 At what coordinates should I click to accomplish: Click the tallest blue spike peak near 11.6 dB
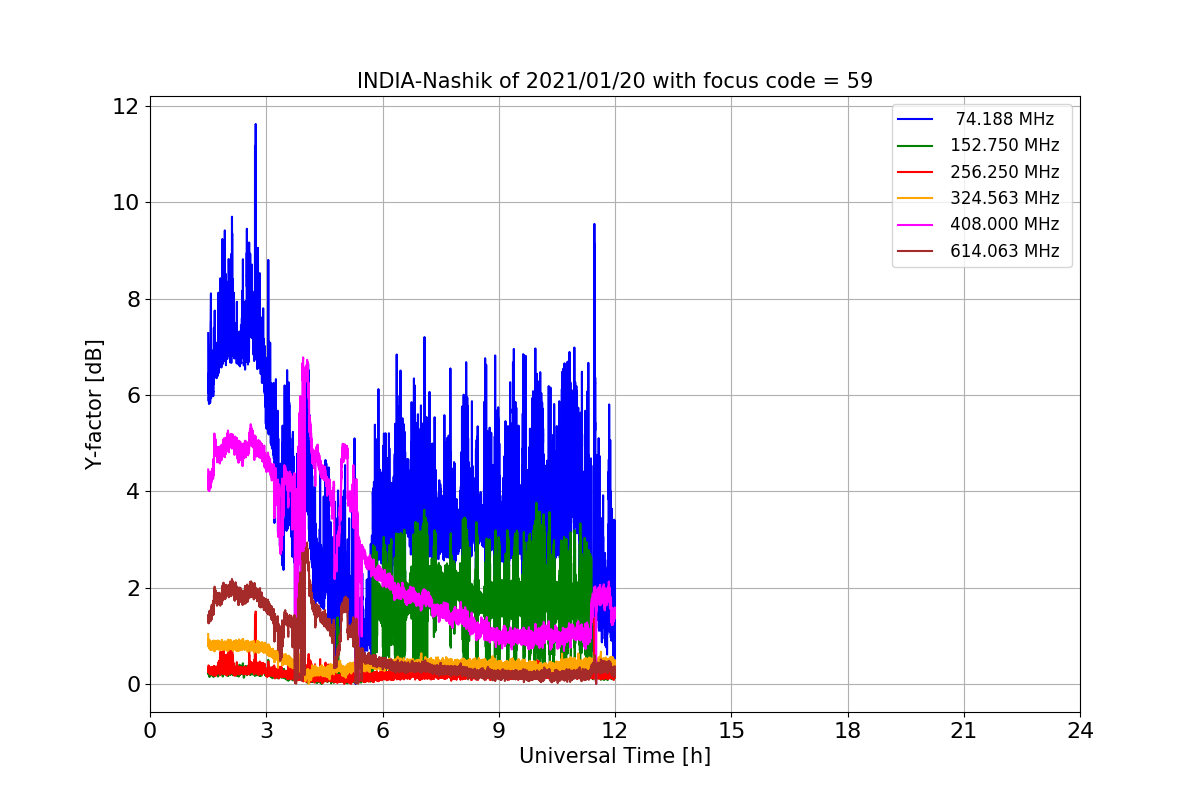pyautogui.click(x=255, y=126)
